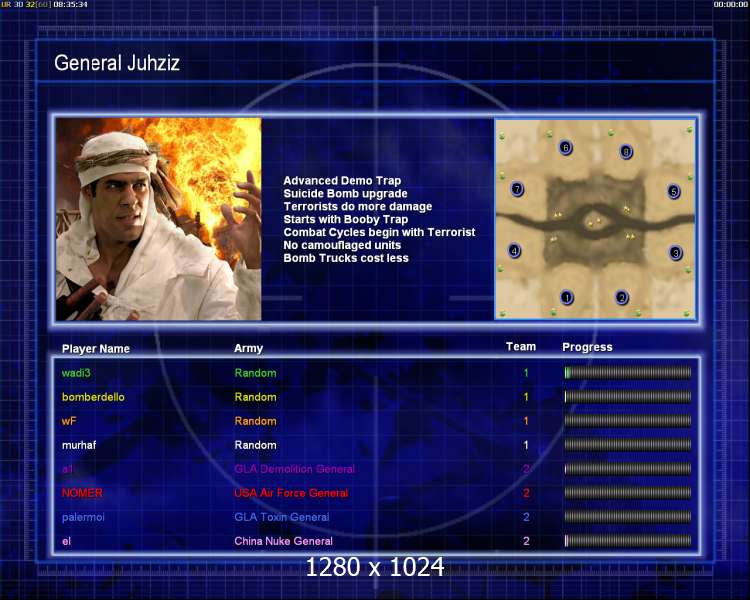Click bomberdello's loading progress bar

click(x=628, y=397)
